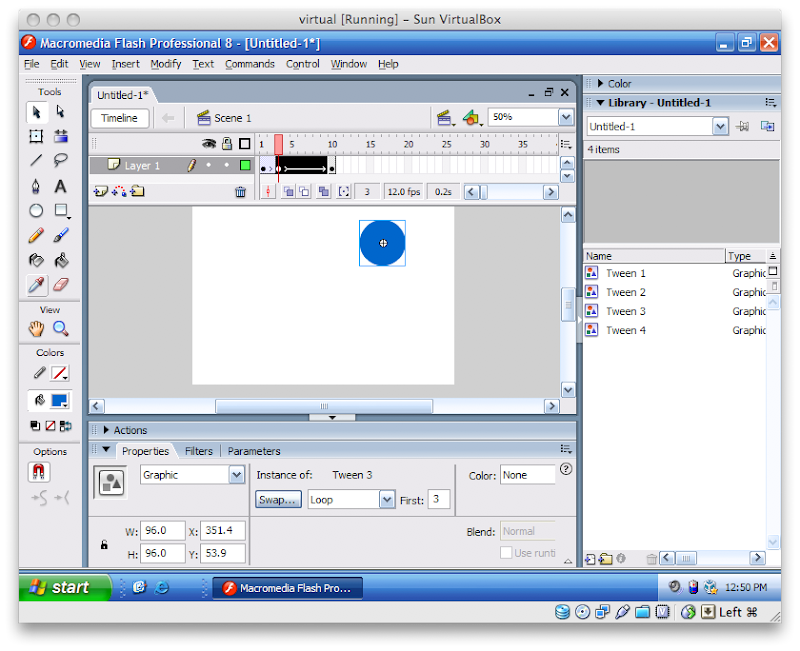The height and width of the screenshot is (651, 800).
Task: Select the Hand tool
Action: 36,329
